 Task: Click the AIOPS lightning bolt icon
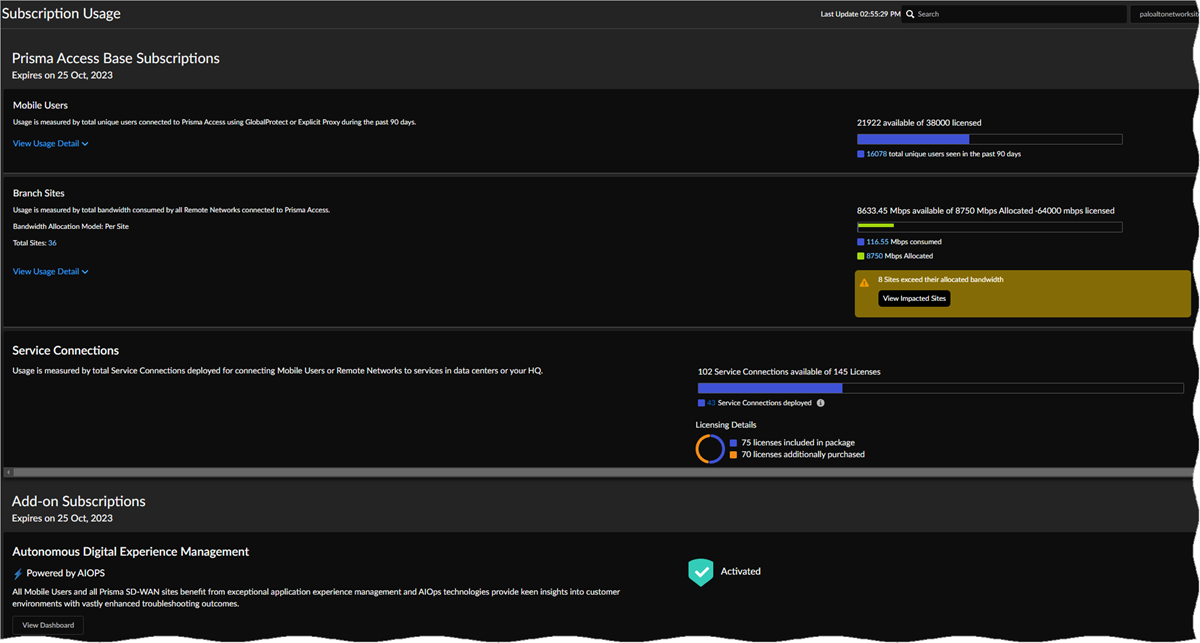(x=17, y=573)
